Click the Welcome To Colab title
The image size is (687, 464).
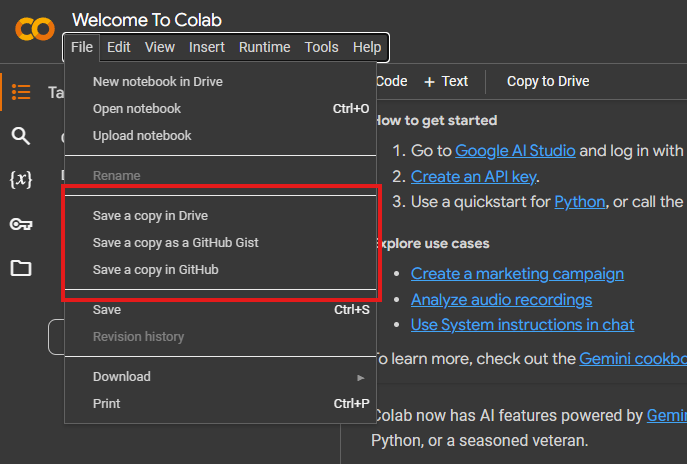[x=147, y=20]
